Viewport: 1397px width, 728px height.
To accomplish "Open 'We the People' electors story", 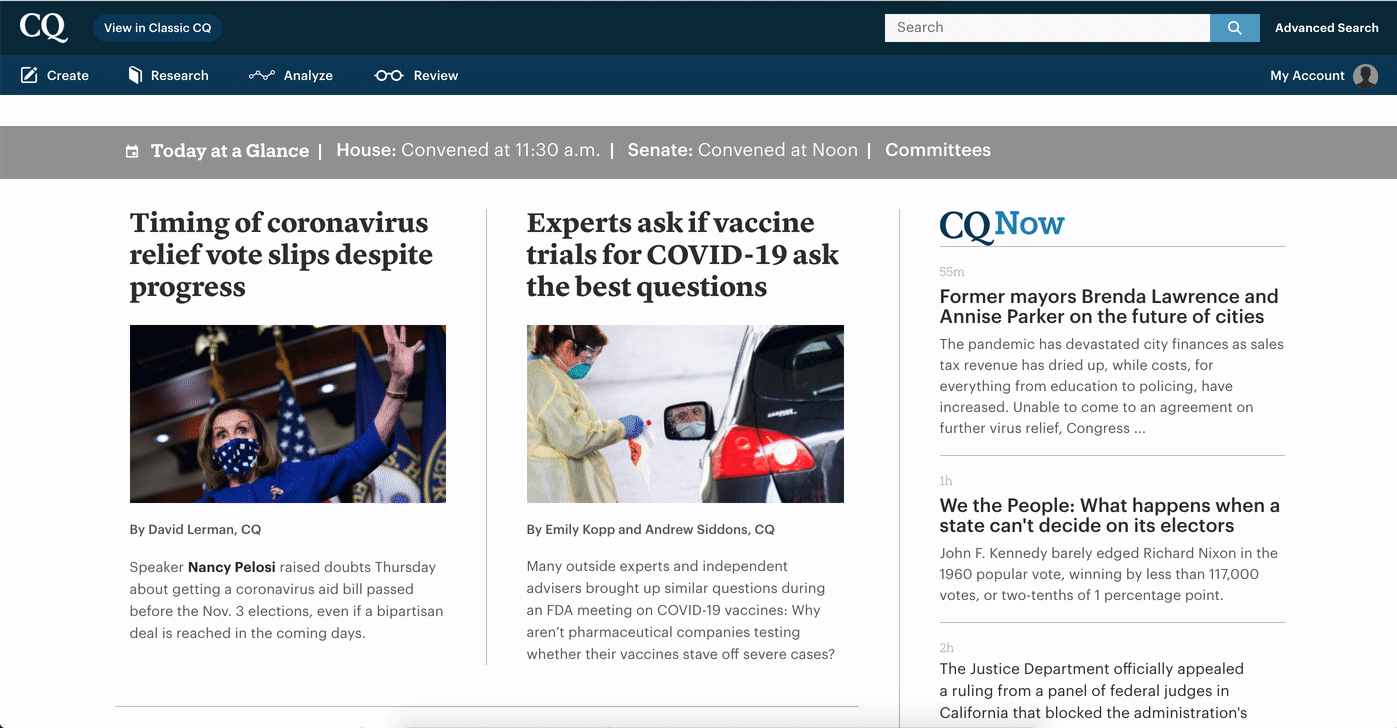I will (x=1109, y=515).
